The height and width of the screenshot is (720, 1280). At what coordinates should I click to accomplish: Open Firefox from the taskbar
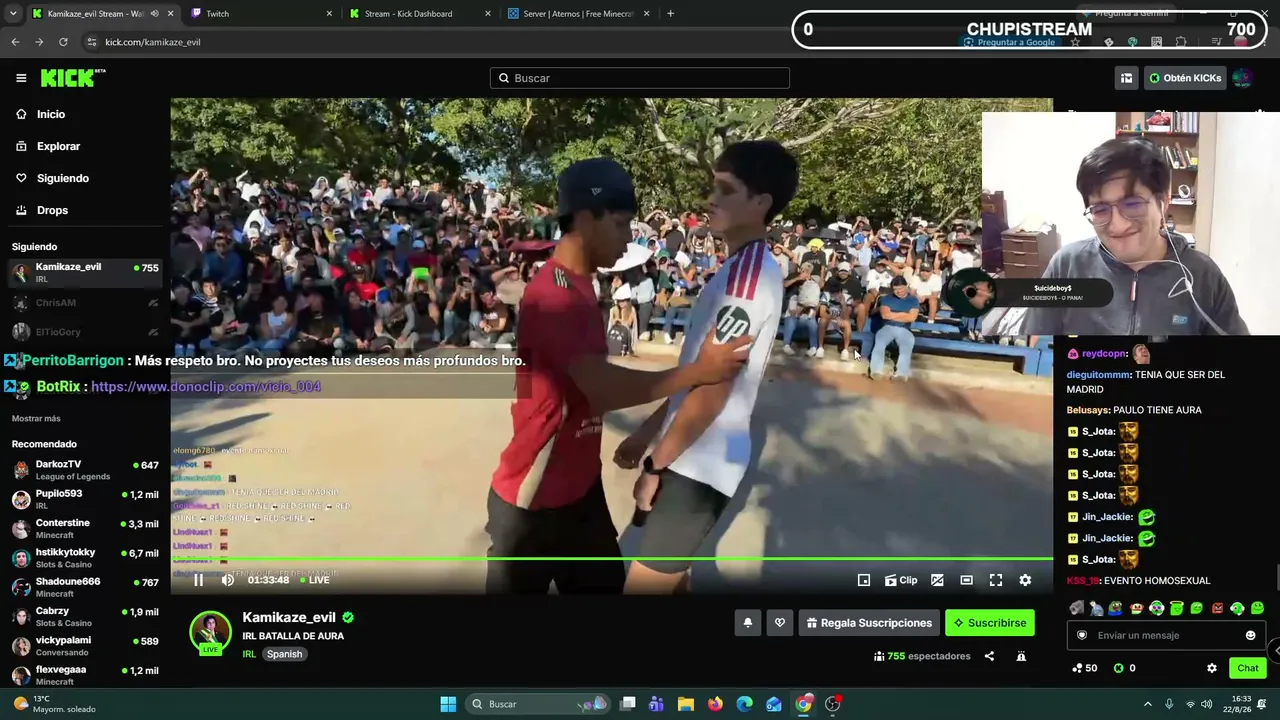coord(715,704)
